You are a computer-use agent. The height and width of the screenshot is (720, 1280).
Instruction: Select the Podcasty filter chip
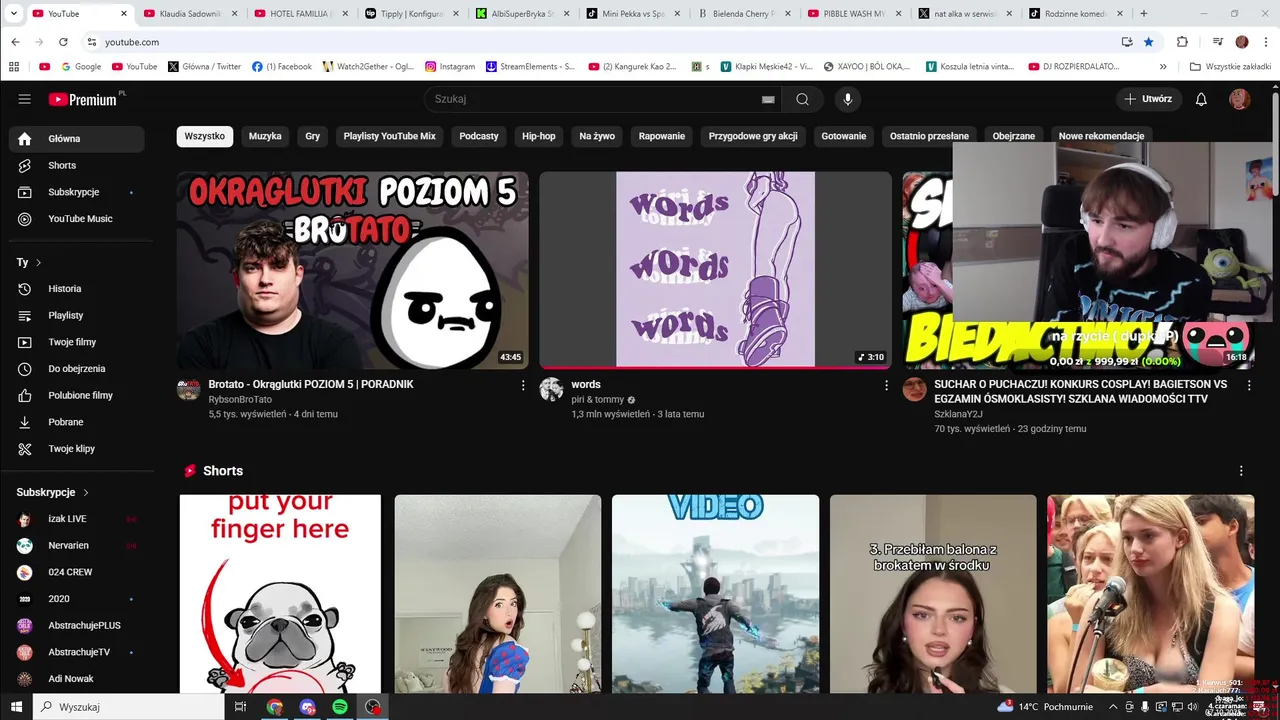(479, 136)
